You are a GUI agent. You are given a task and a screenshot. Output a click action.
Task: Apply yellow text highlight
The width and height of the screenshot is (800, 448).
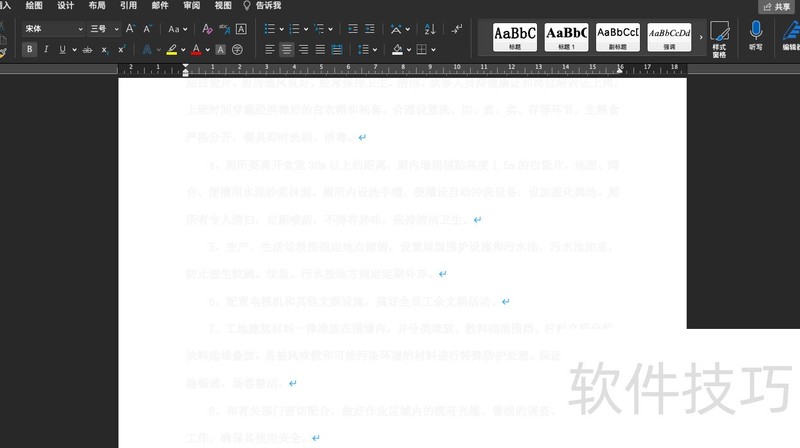(172, 49)
